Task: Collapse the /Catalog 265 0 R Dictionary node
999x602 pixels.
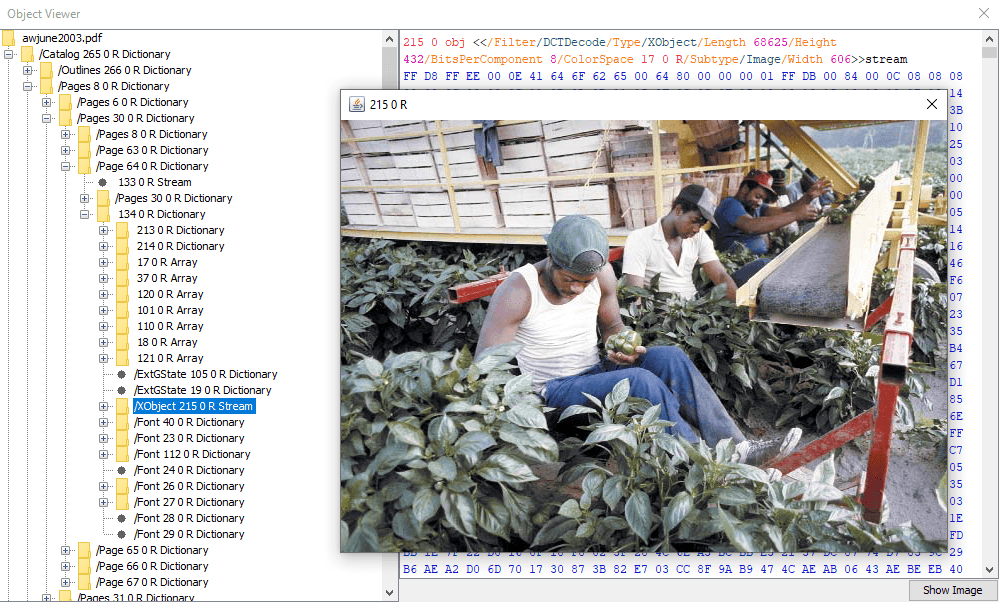Action: [x=10, y=54]
